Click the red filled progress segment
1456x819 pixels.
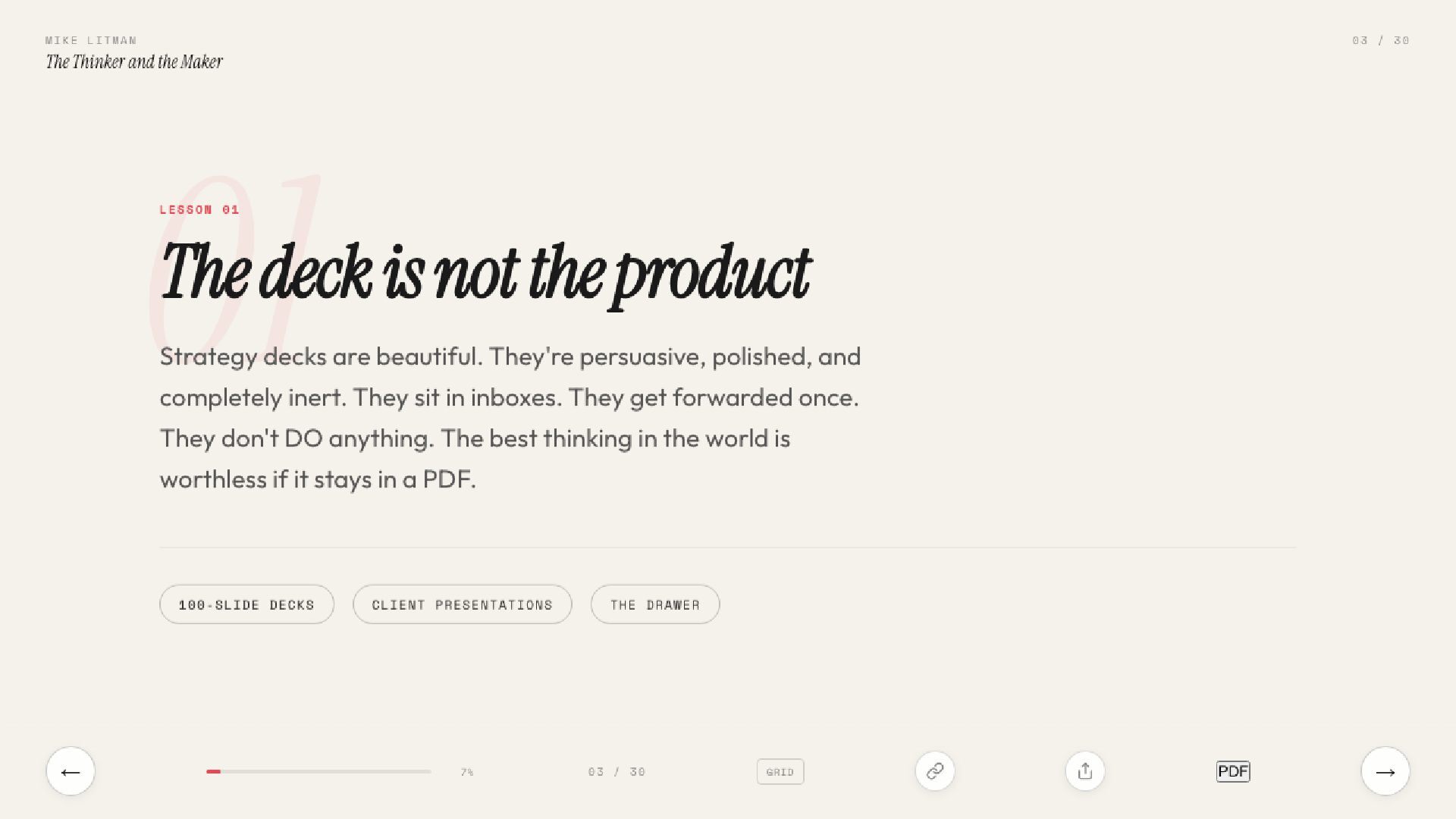213,771
